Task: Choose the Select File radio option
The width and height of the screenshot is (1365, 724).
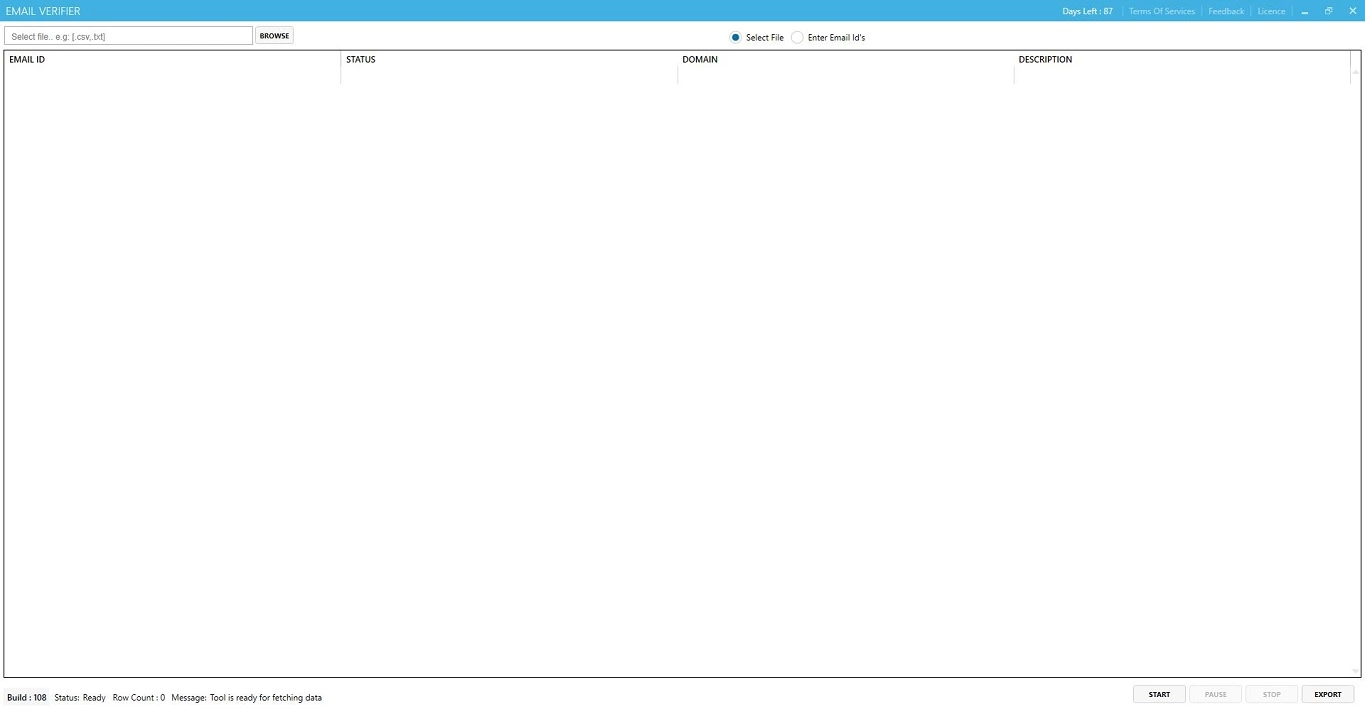Action: click(736, 38)
